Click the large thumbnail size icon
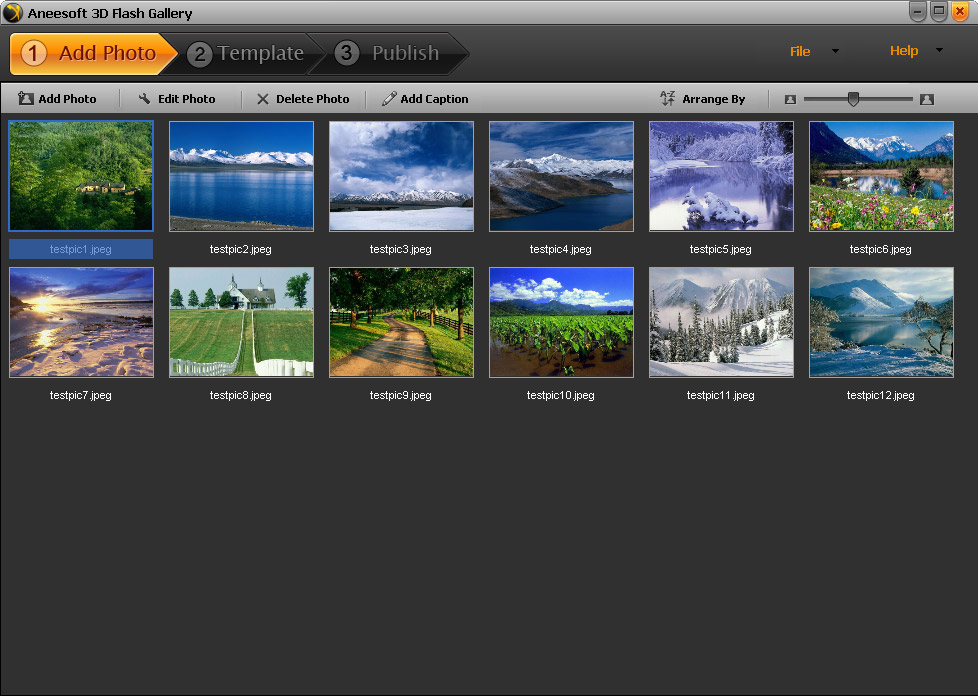Image resolution: width=978 pixels, height=696 pixels. pos(927,99)
